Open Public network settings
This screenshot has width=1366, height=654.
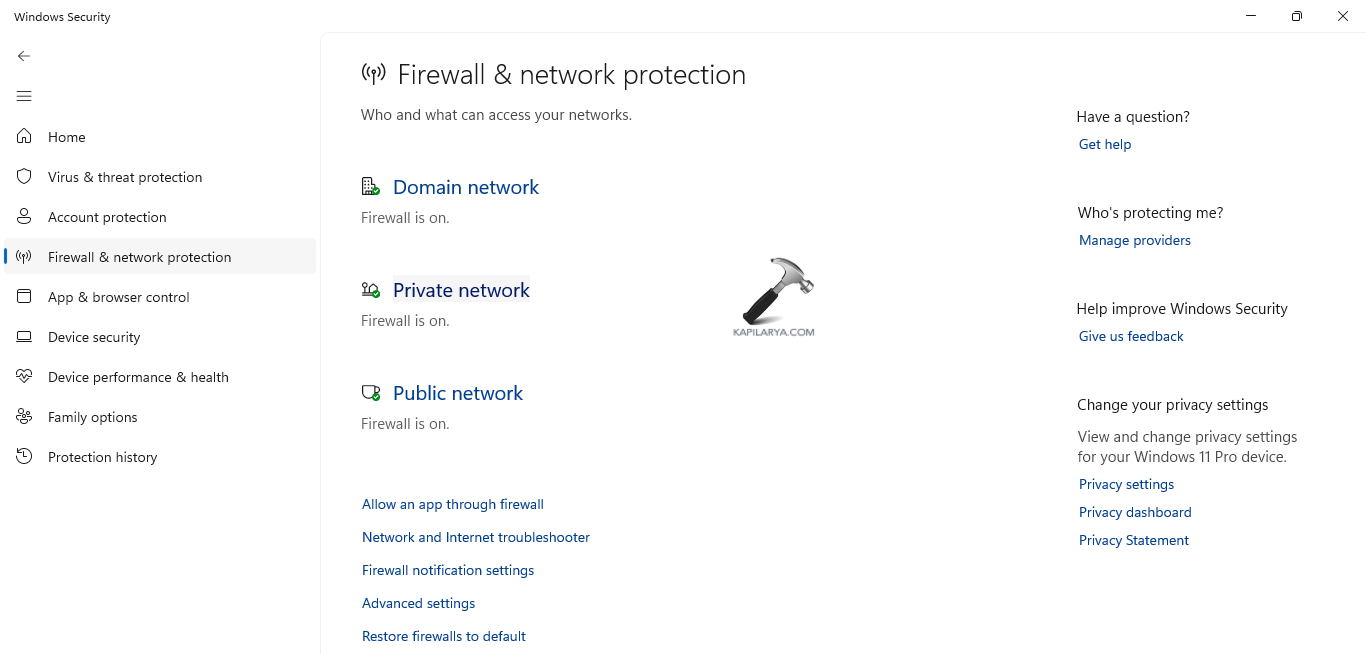457,393
